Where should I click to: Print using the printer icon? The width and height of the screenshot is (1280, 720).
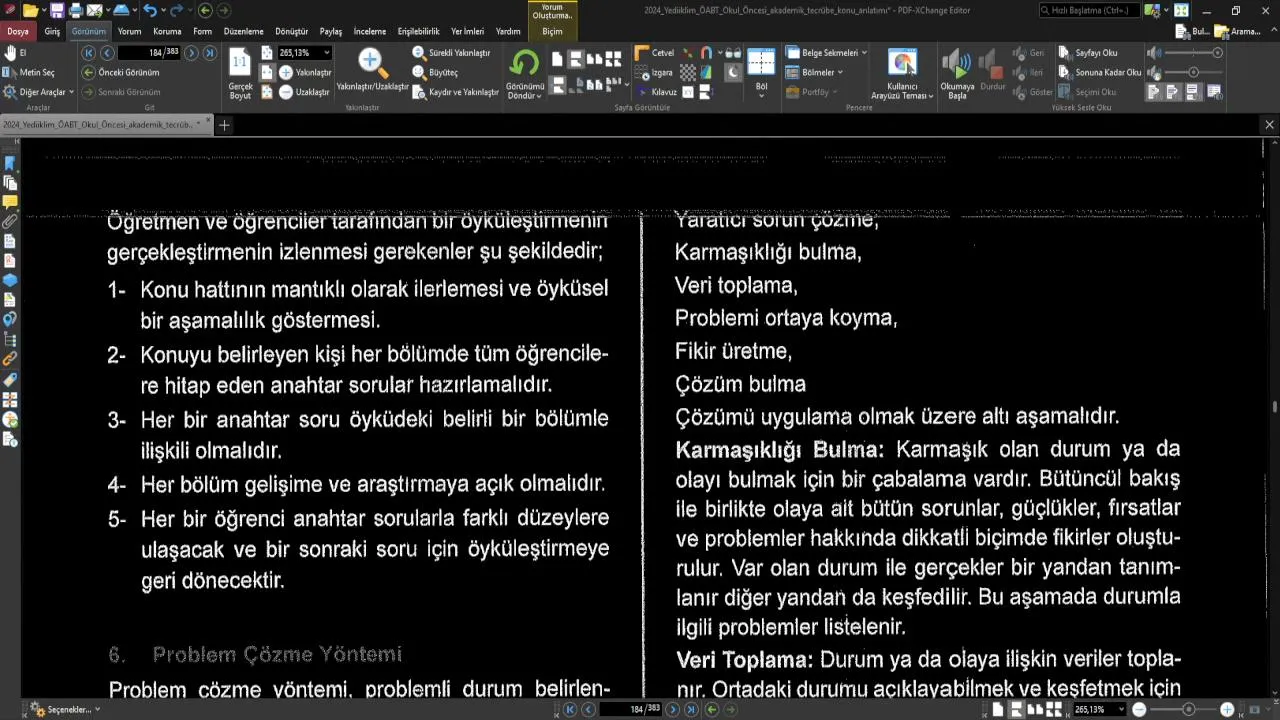pos(76,10)
